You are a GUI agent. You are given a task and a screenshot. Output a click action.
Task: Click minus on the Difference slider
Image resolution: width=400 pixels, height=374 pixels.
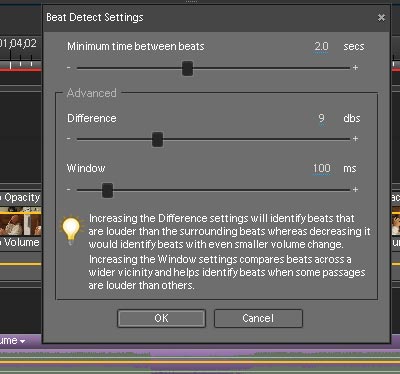(x=69, y=139)
